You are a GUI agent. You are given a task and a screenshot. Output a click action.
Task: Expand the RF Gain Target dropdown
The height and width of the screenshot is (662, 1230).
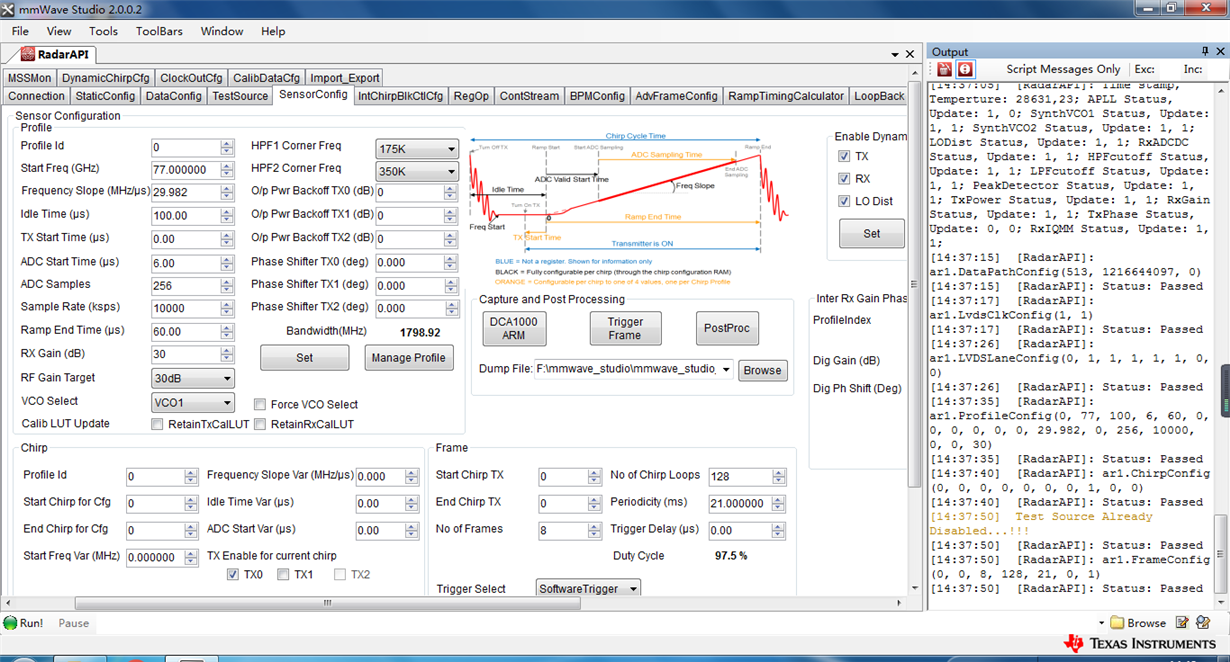point(193,379)
